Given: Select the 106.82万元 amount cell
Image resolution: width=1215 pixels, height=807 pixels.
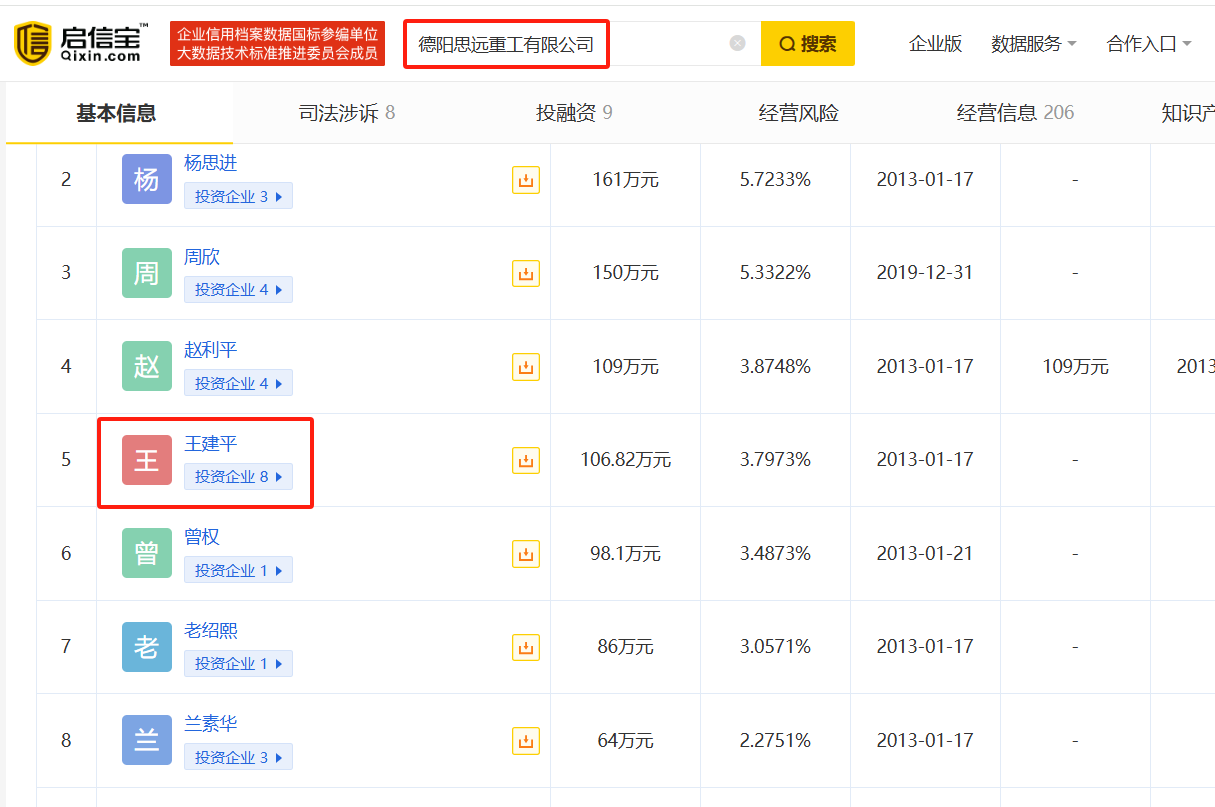Looking at the screenshot, I should pos(625,460).
